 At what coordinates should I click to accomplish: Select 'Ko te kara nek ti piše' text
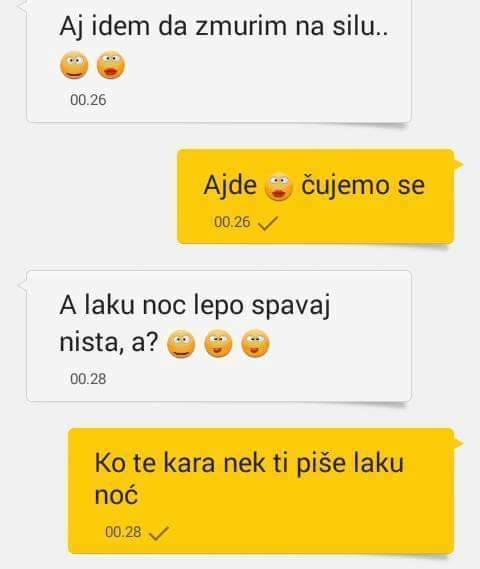click(220, 463)
